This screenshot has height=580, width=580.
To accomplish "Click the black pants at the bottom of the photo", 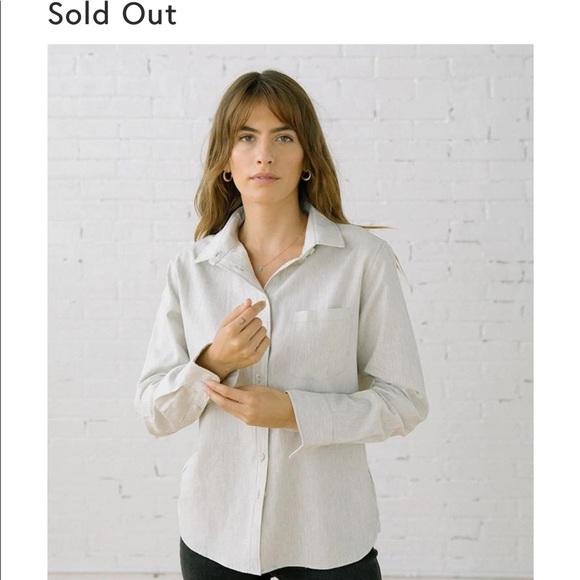I will pyautogui.click(x=279, y=562).
